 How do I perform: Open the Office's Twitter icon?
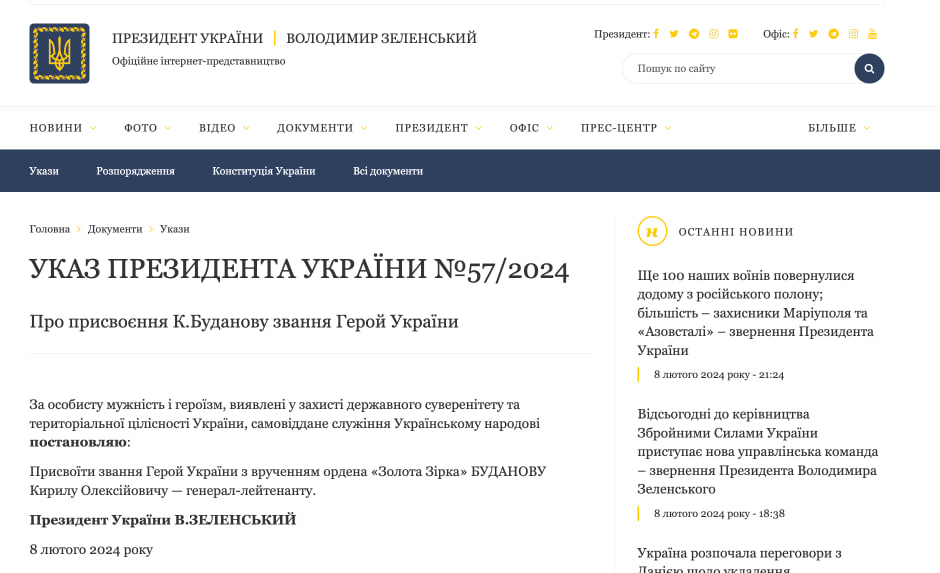pos(813,34)
